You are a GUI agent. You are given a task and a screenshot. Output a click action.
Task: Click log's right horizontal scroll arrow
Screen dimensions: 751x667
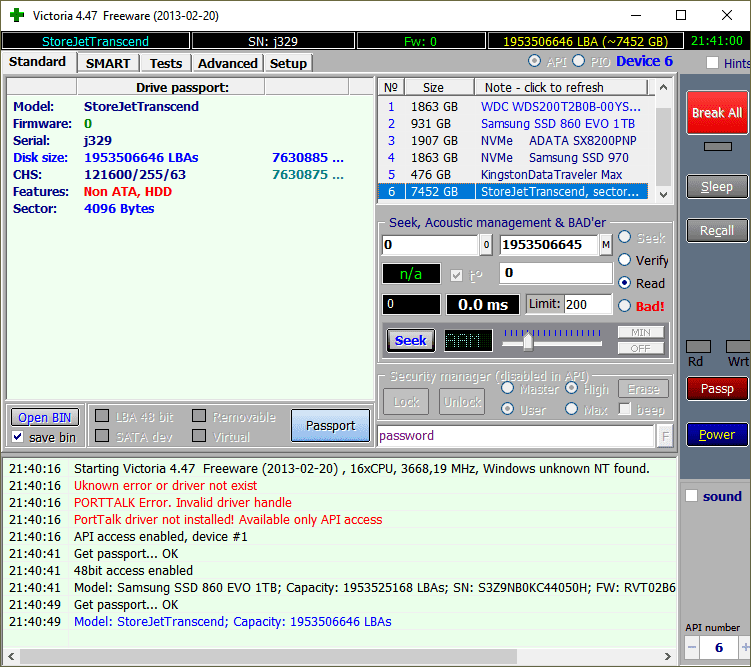click(668, 656)
